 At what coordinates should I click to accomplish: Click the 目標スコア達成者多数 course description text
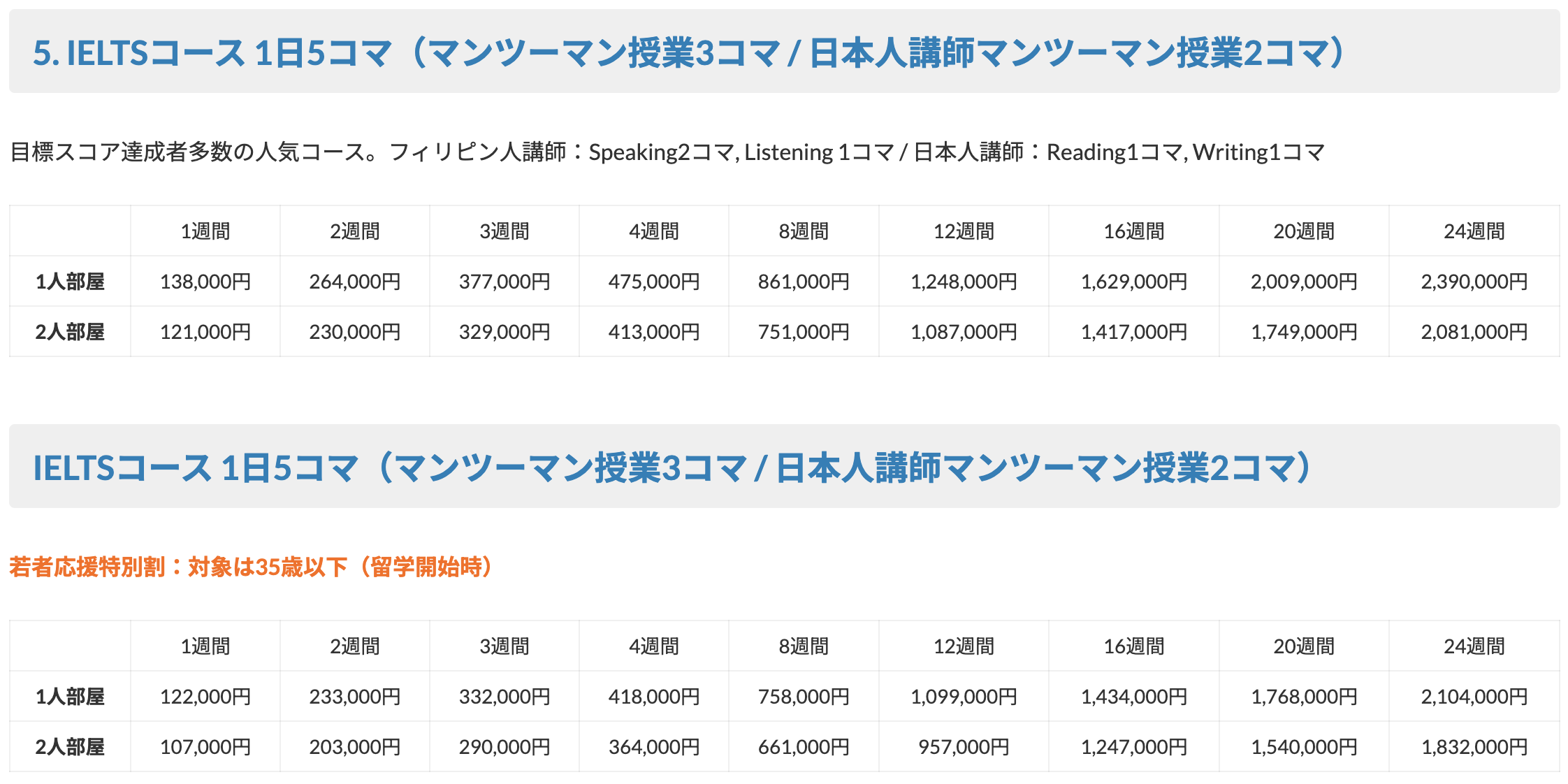coord(667,152)
